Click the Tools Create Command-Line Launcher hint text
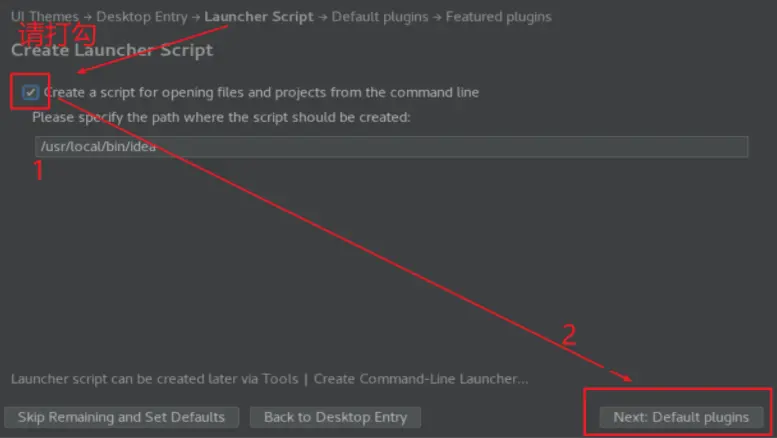777x438 pixels. (x=270, y=379)
